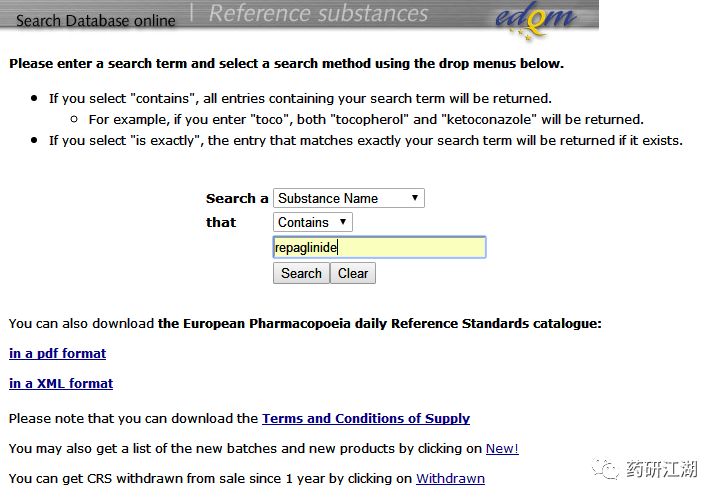Click the 药研江湖 watermark text

[661, 469]
